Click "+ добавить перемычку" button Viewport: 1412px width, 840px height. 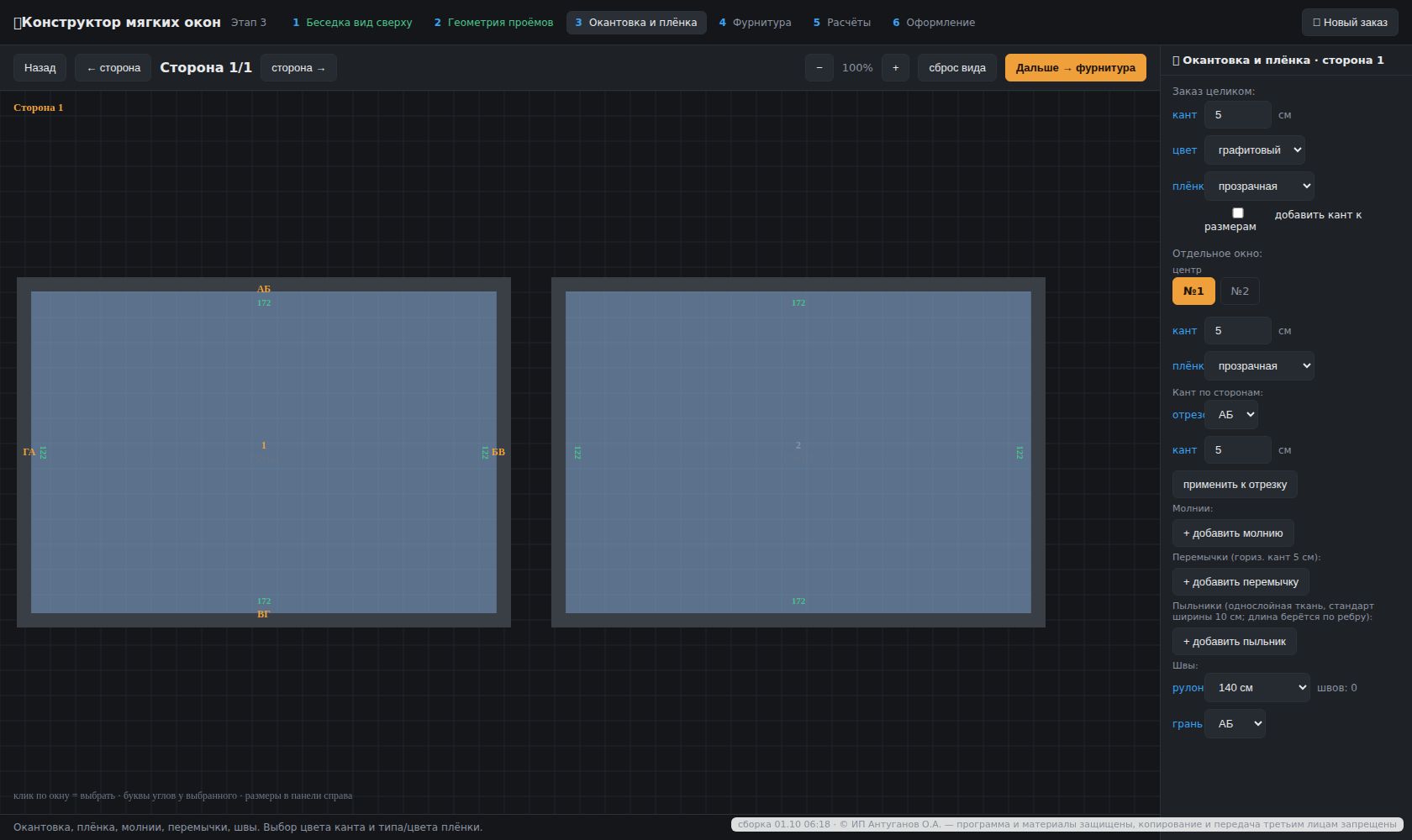tap(1241, 582)
